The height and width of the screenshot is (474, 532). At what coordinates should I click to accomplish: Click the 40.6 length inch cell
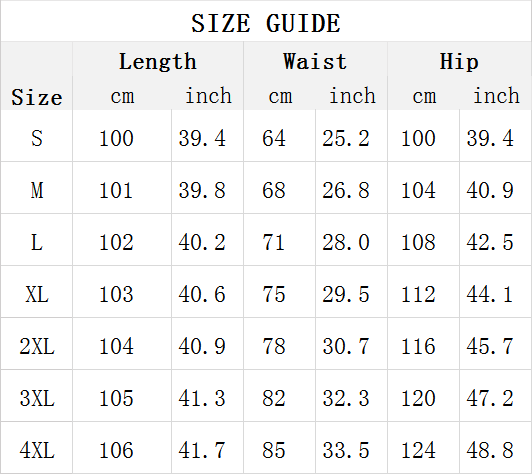[202, 295]
